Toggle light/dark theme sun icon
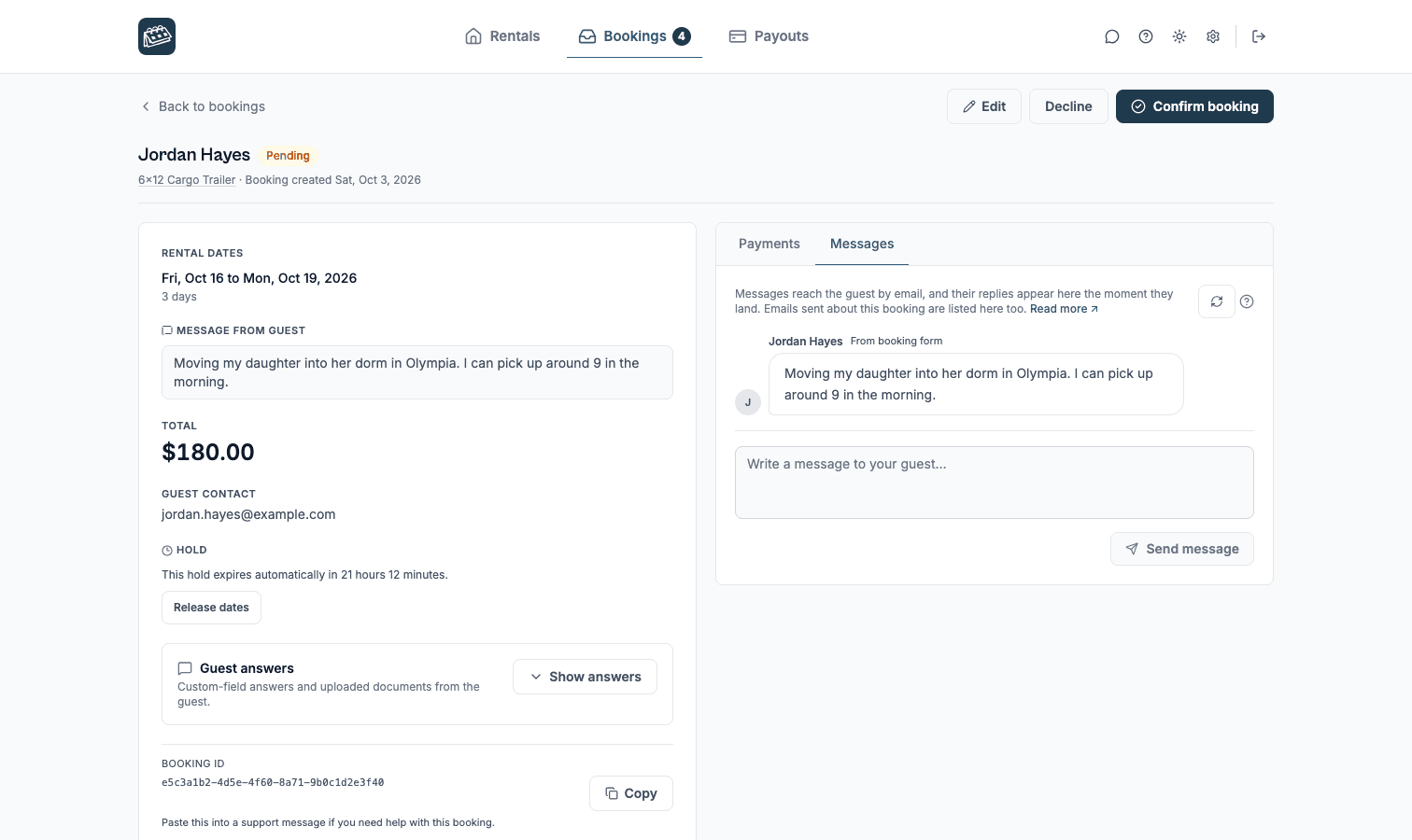The image size is (1412, 840). coord(1179,36)
